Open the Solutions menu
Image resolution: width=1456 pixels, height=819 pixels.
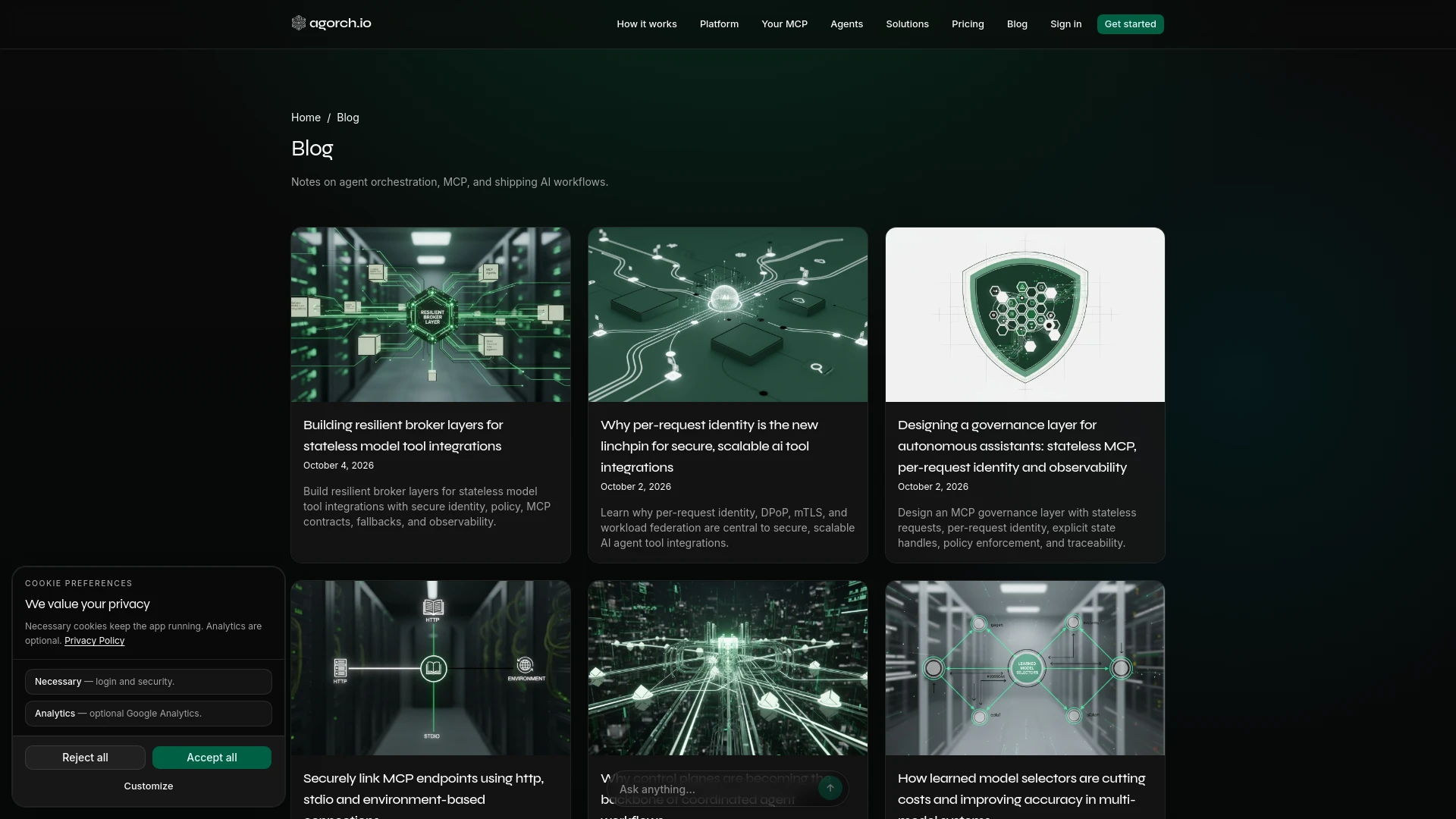[x=907, y=24]
